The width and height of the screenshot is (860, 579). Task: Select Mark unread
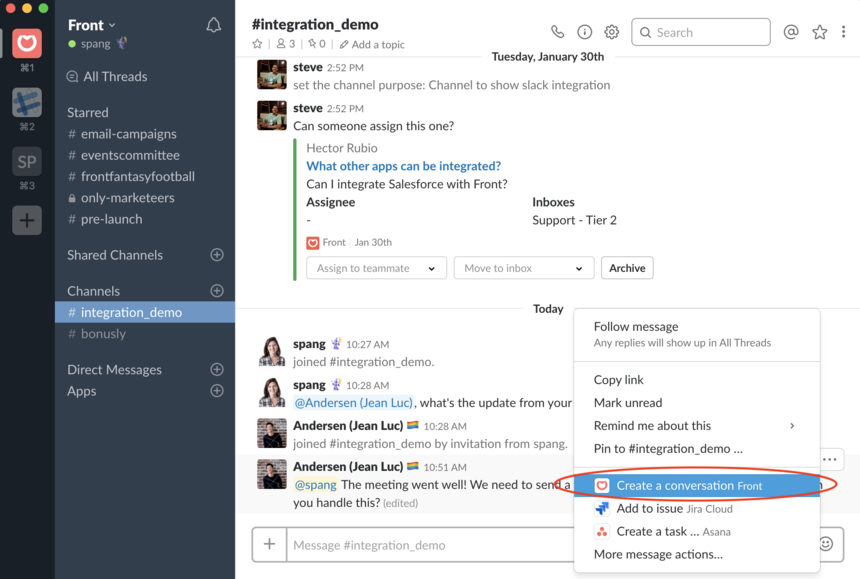point(697,403)
